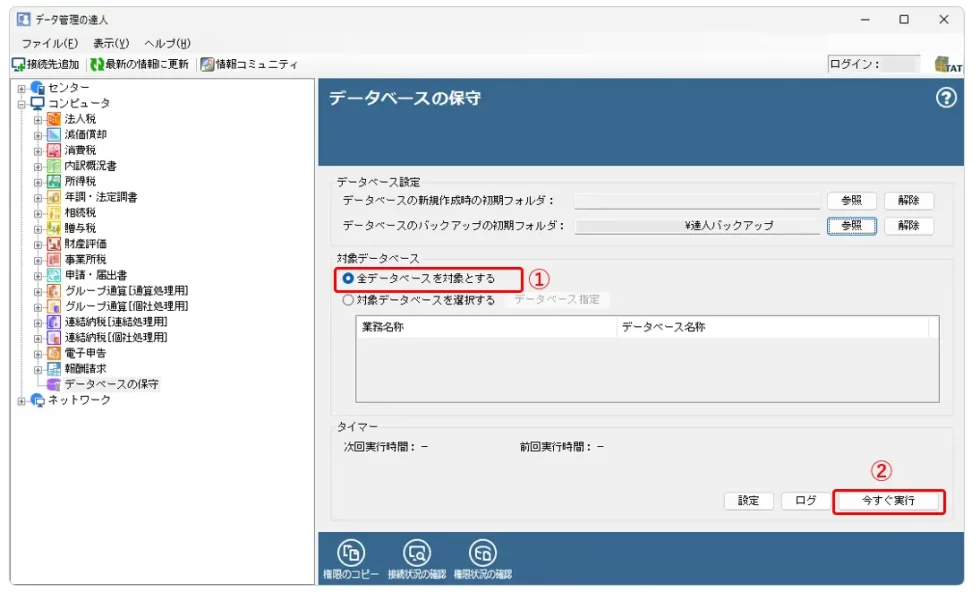Select 対象データベースを選択する radio button

348,300
